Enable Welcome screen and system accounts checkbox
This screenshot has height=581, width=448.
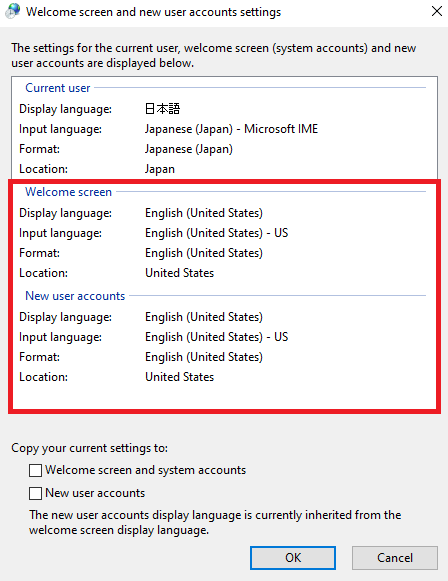coord(35,471)
